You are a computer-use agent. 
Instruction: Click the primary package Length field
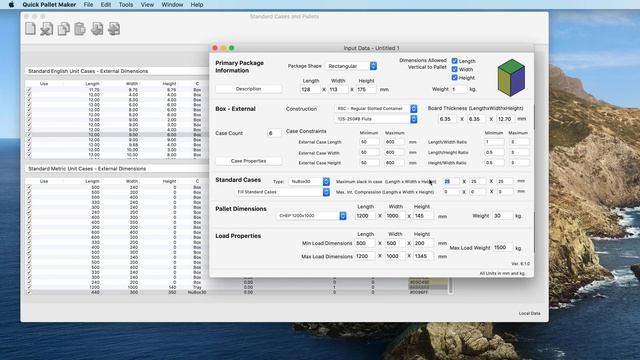[x=310, y=89]
